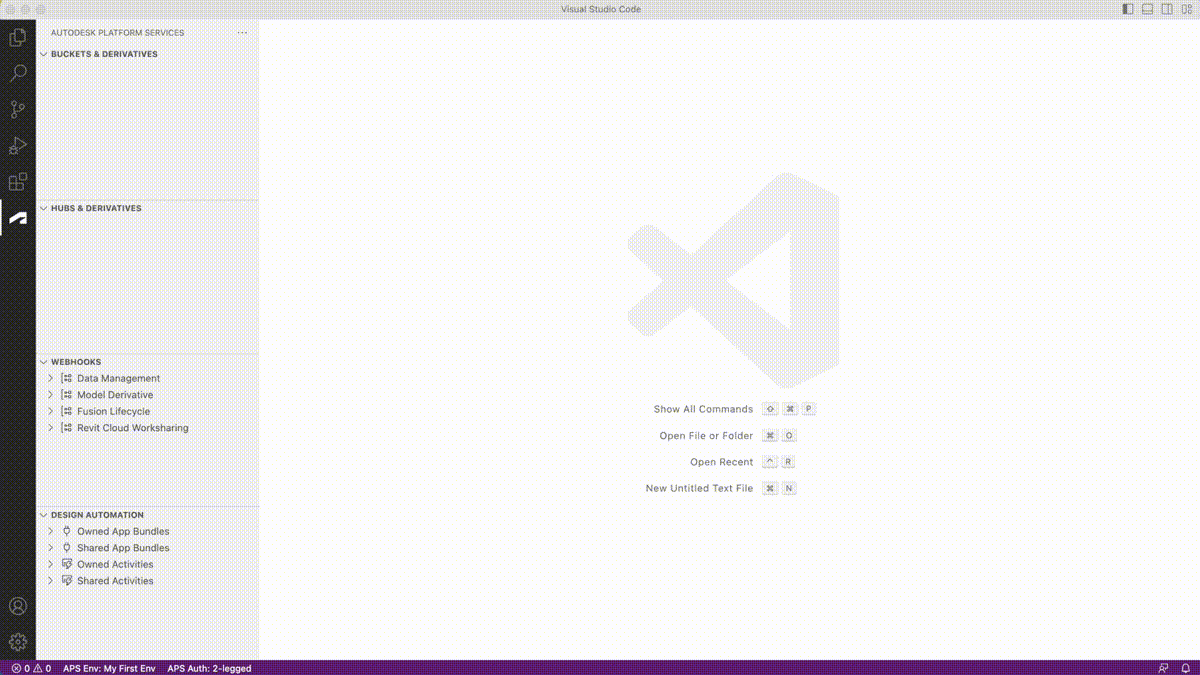
Task: Click New Untitled Text File shortcut
Action: pyautogui.click(x=721, y=488)
